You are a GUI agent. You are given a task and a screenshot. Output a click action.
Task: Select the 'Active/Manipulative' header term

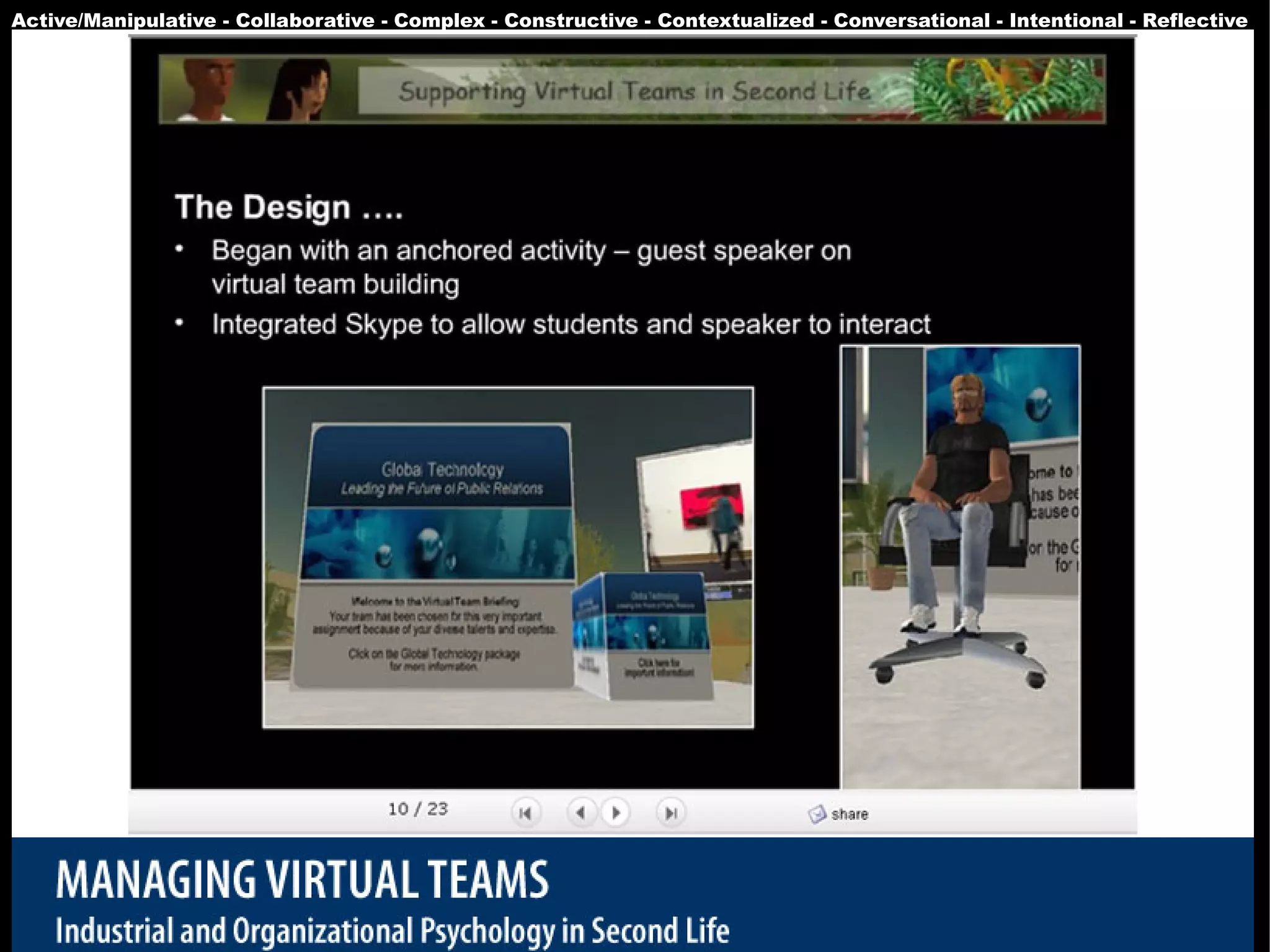[113, 20]
